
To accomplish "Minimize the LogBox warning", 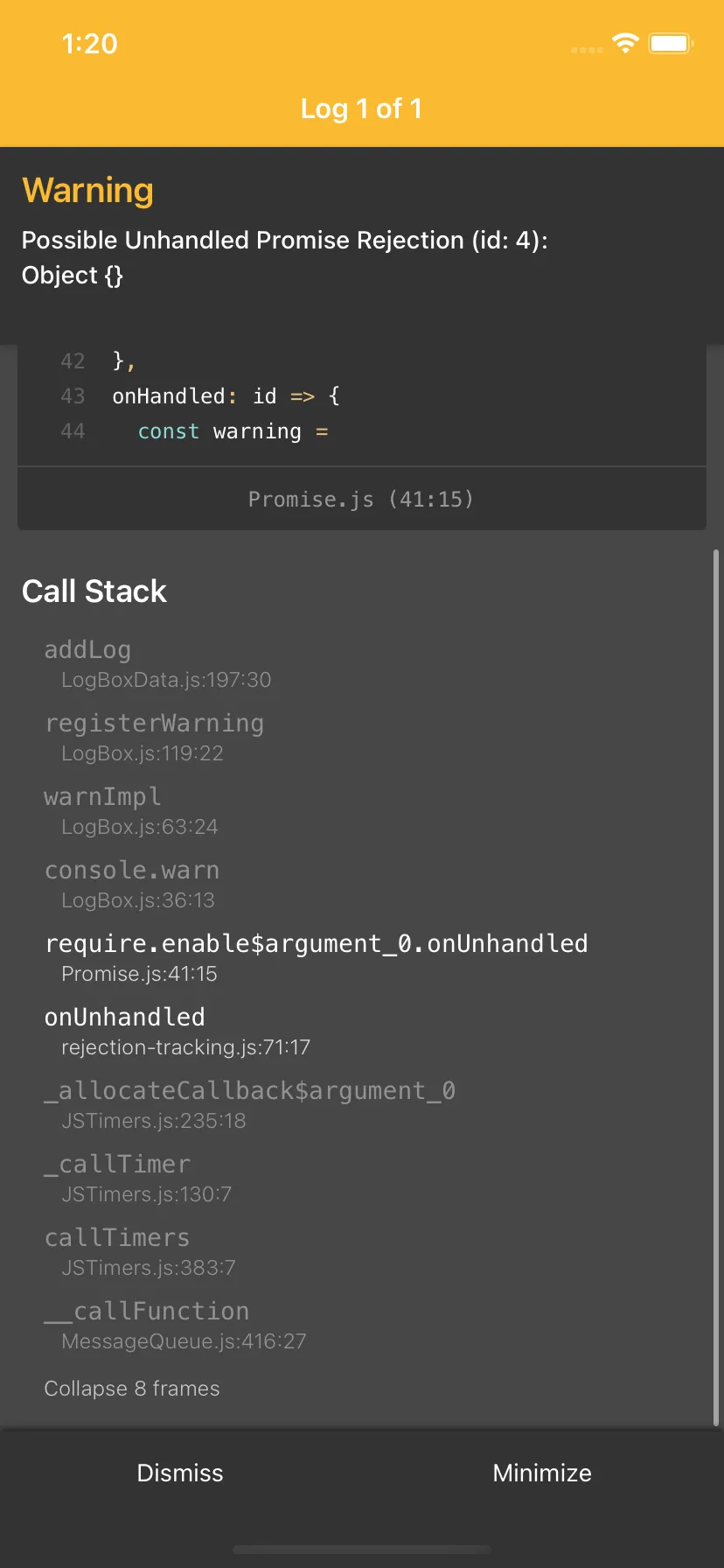I will tap(542, 1473).
